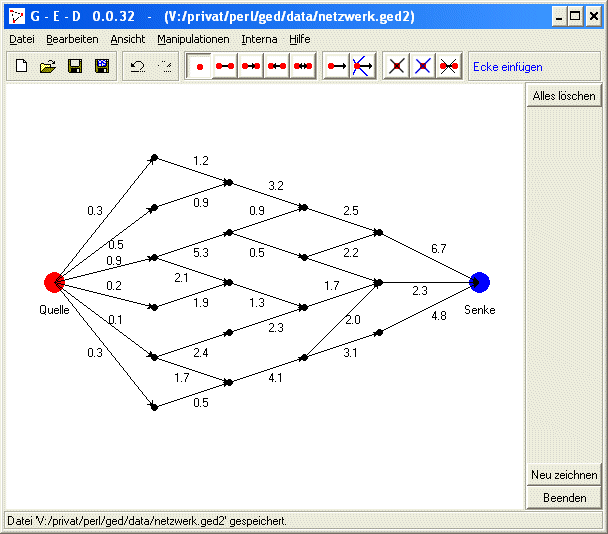This screenshot has width=608, height=534.
Task: Click the Save As floppy icon
Action: (x=102, y=66)
